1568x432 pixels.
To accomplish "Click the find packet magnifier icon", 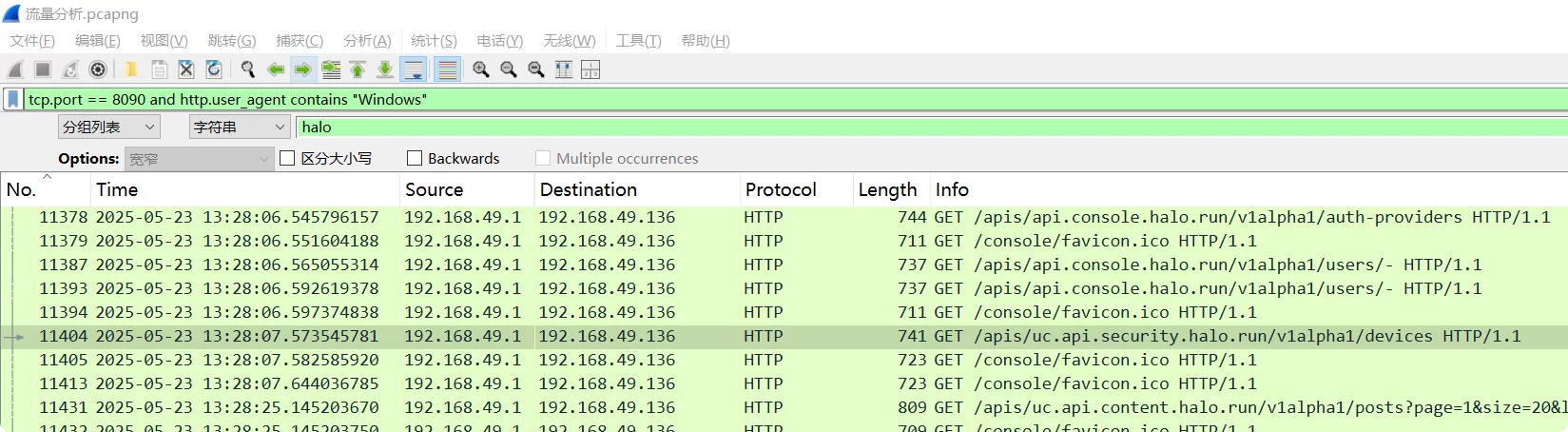I will tap(248, 69).
